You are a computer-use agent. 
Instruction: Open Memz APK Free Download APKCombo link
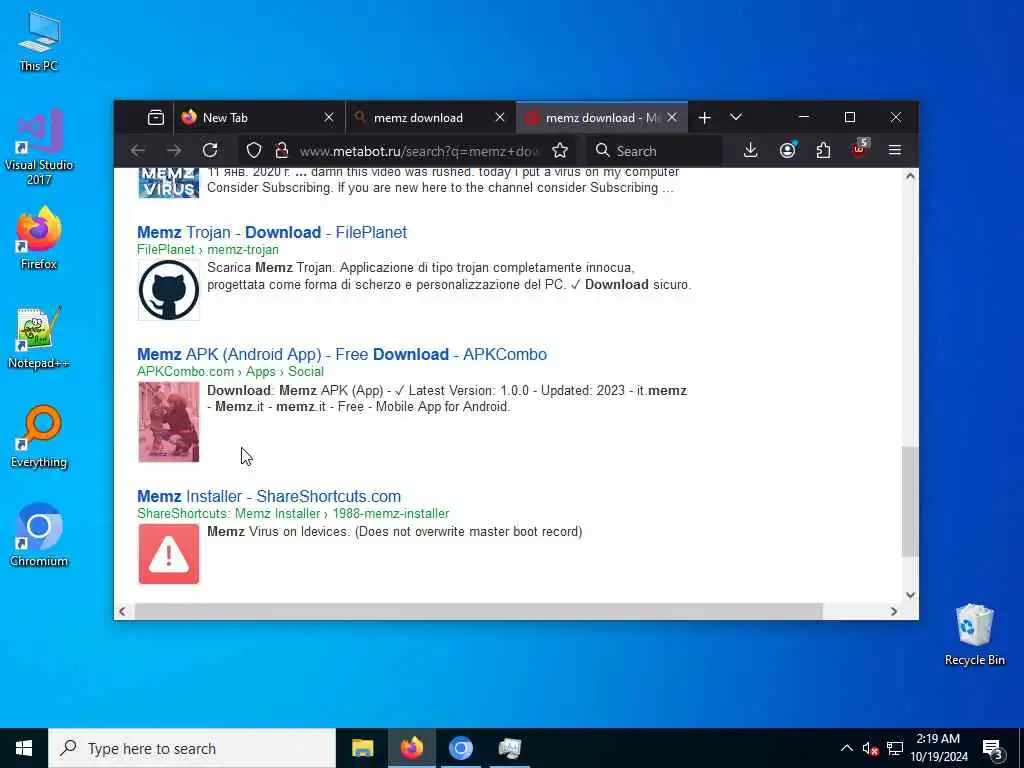tap(342, 355)
